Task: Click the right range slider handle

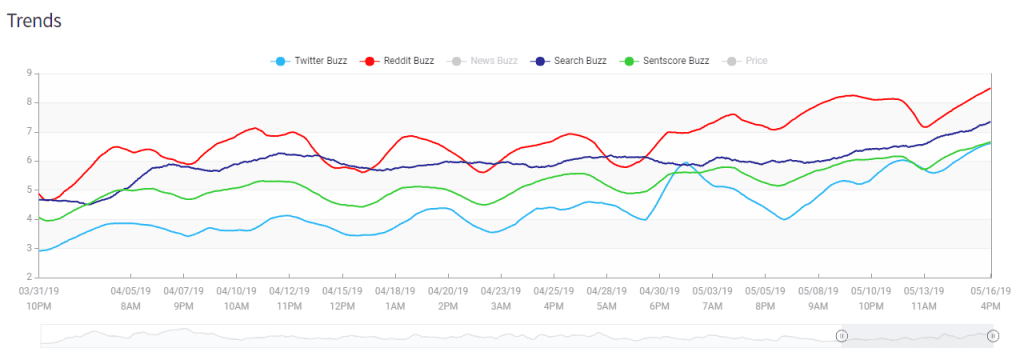Action: [993, 336]
